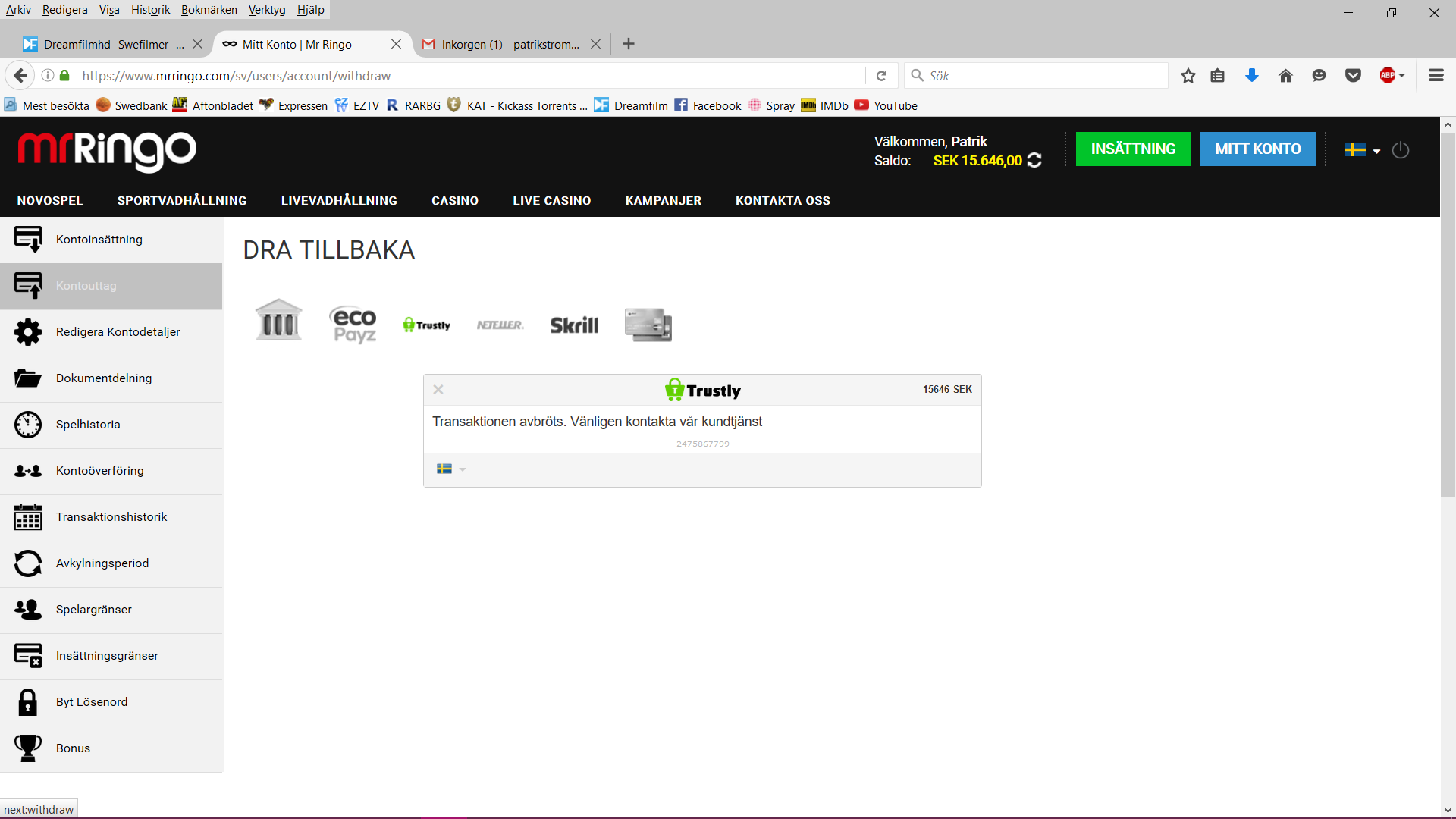Open Facebook bookmark

tap(708, 105)
